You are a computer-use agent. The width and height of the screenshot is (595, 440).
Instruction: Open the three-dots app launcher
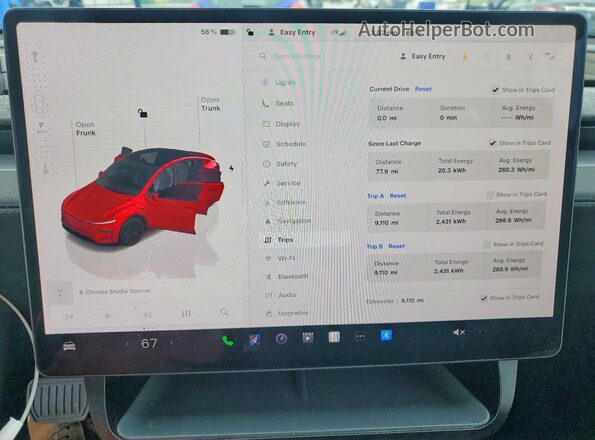tap(360, 336)
